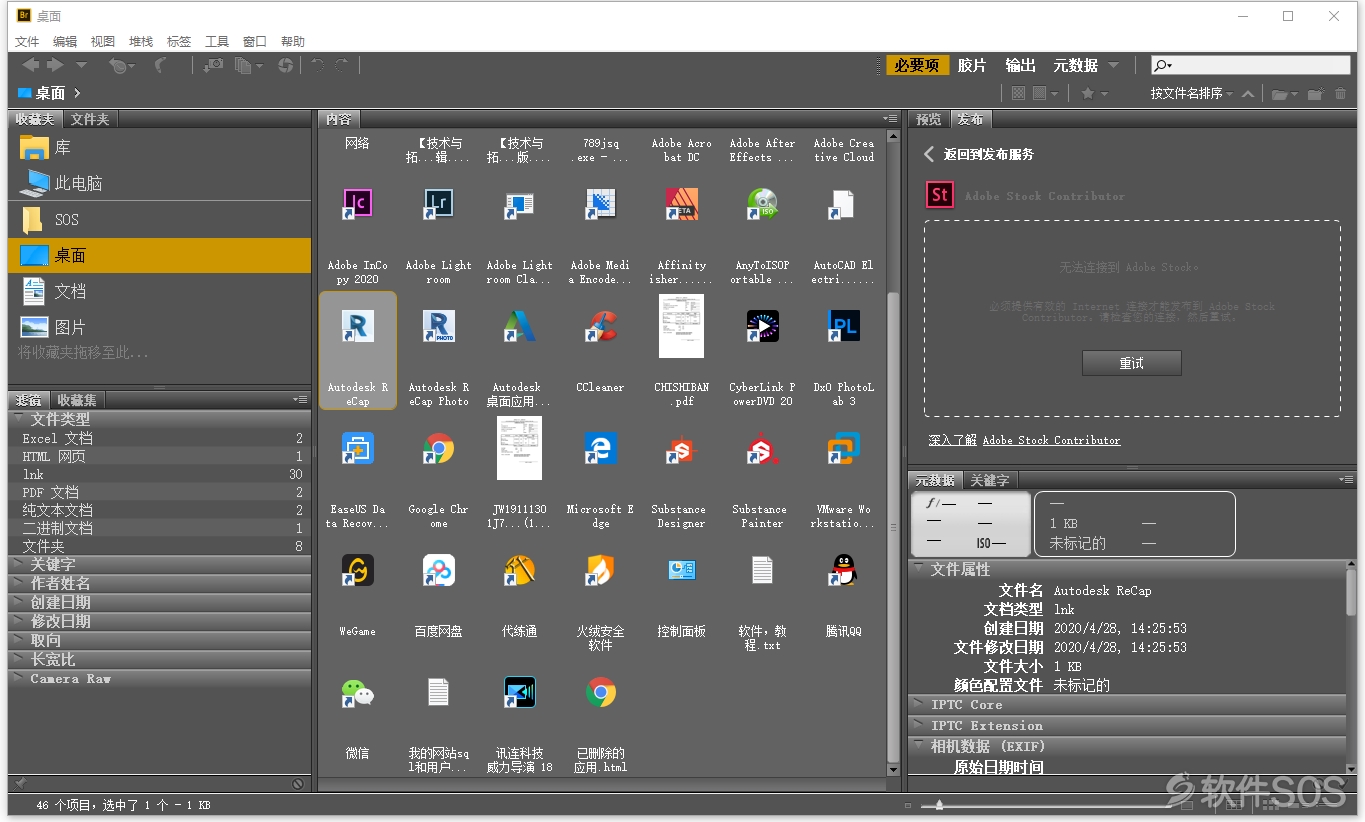Select the DxO PhotoLab 3 shortcut
The width and height of the screenshot is (1365, 822).
point(843,325)
